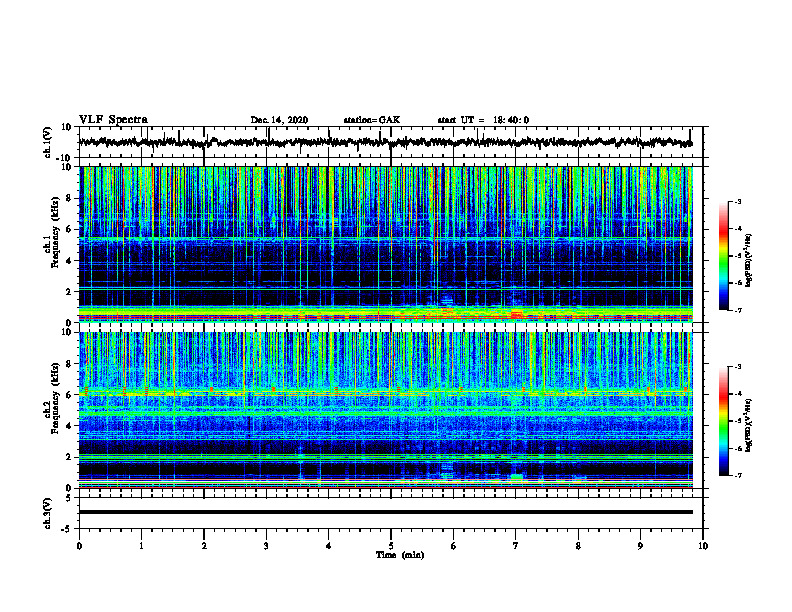Click the "VLF Spectra" plot title
This screenshot has width=792, height=612.
click(113, 120)
